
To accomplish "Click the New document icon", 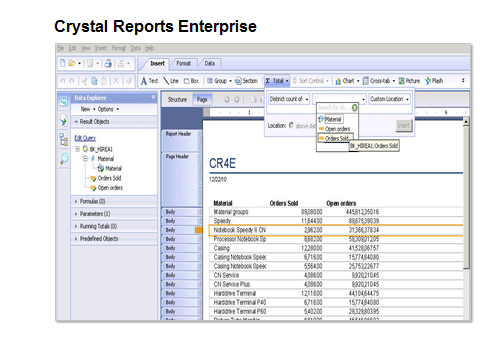I will click(63, 63).
